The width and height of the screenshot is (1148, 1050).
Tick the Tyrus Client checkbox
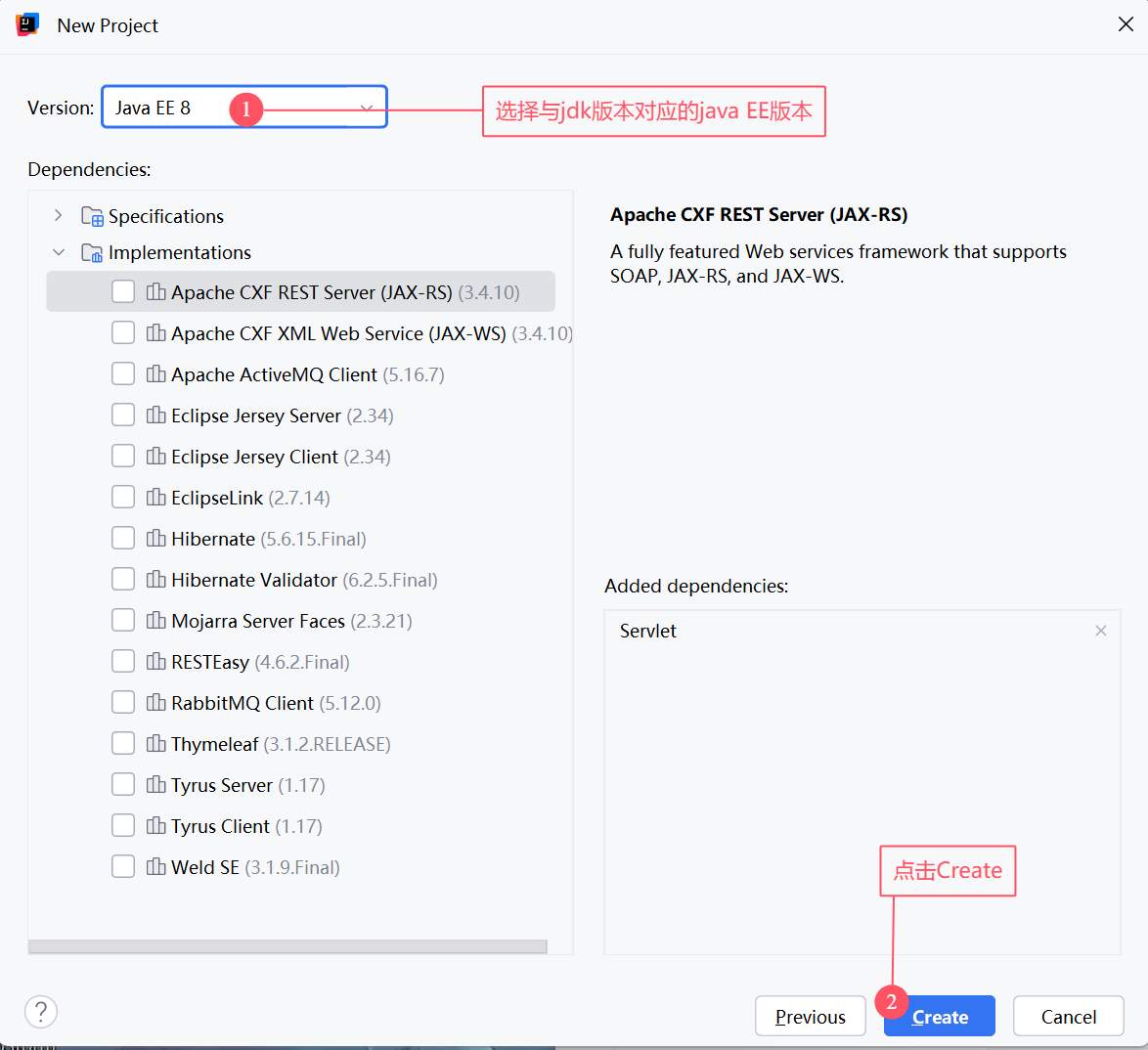tap(123, 824)
